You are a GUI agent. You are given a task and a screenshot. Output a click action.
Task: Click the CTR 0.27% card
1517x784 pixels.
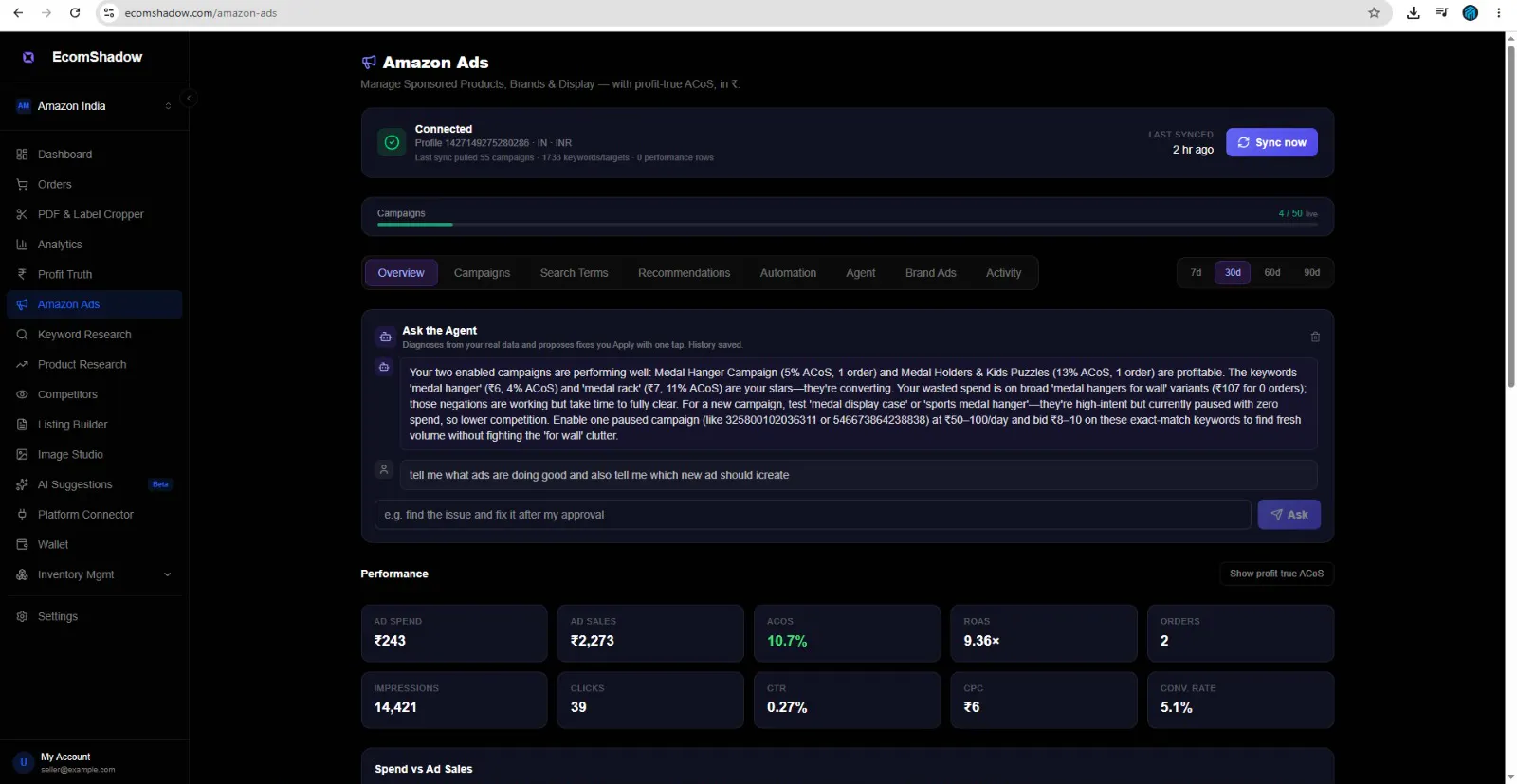click(x=847, y=701)
